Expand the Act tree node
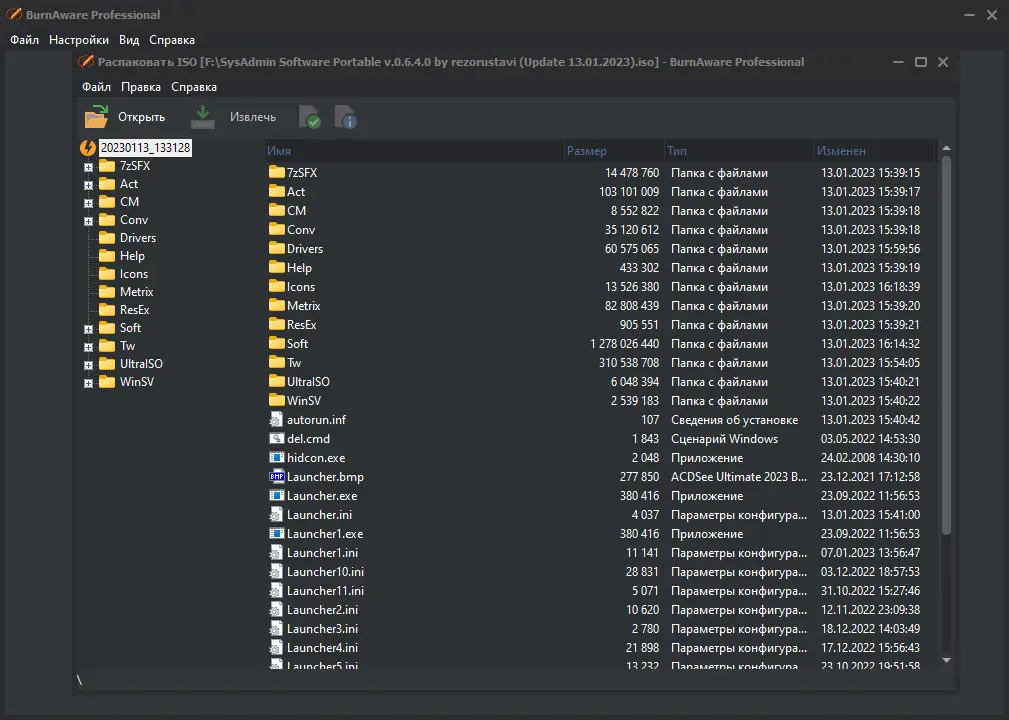Image resolution: width=1009 pixels, height=720 pixels. pyautogui.click(x=88, y=185)
